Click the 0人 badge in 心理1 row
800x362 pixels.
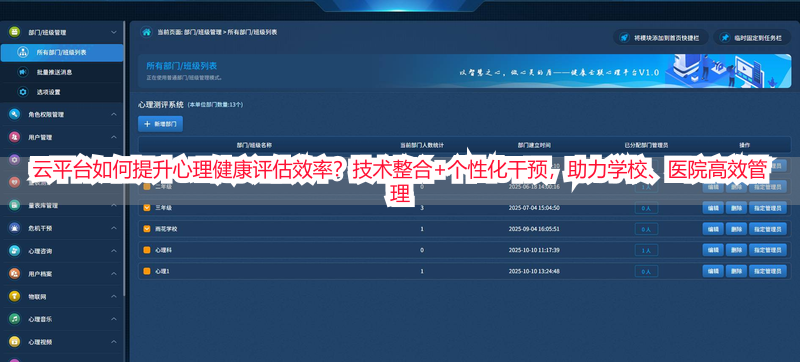tap(646, 272)
